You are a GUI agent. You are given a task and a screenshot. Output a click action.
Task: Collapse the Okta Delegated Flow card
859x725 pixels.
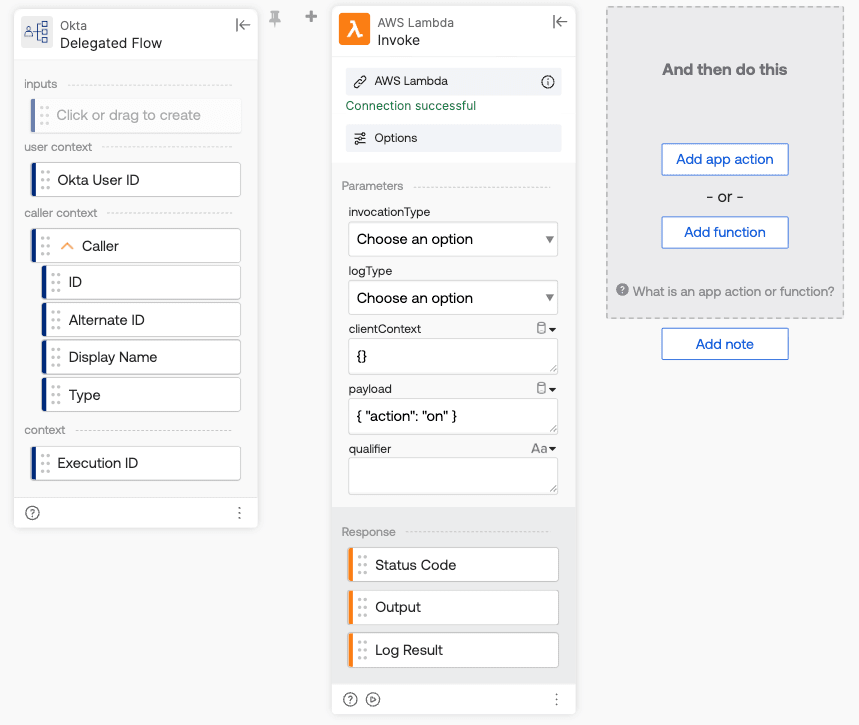pos(243,25)
